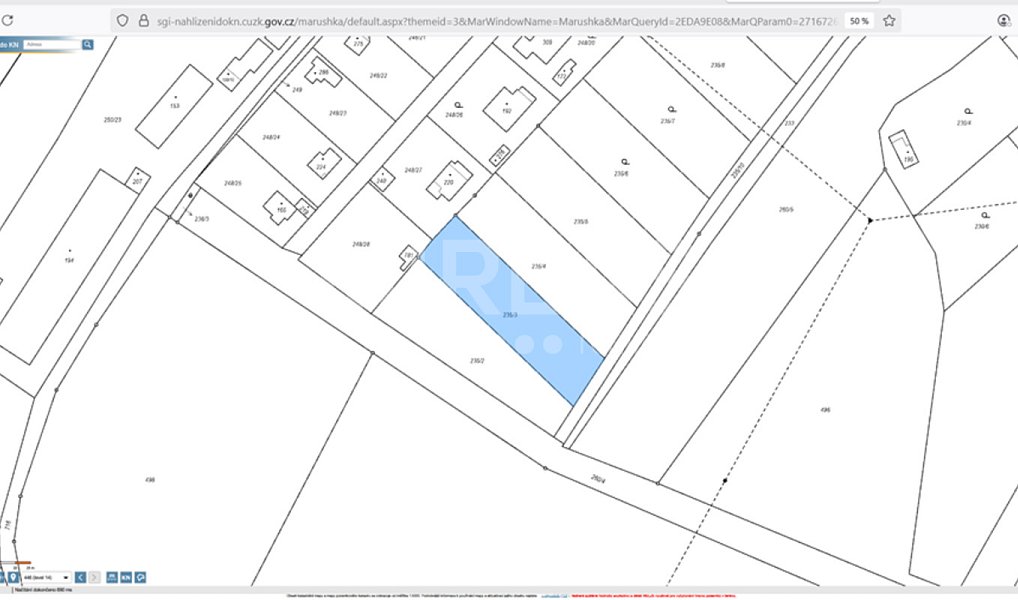
Task: Click parcel label 496 on the map
Action: pyautogui.click(x=825, y=410)
